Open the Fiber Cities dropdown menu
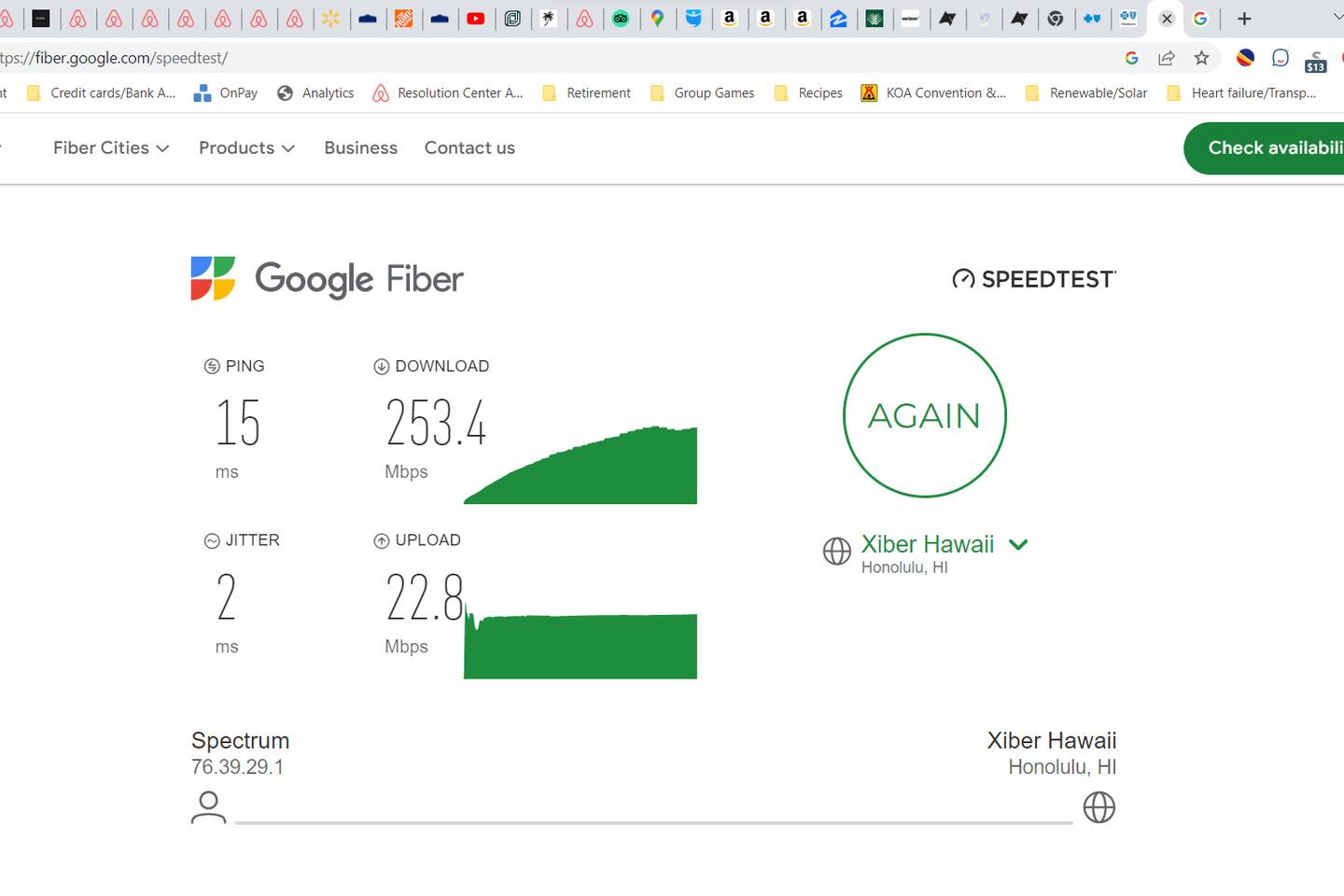Screen dimensions: 1344x896 (x=111, y=147)
